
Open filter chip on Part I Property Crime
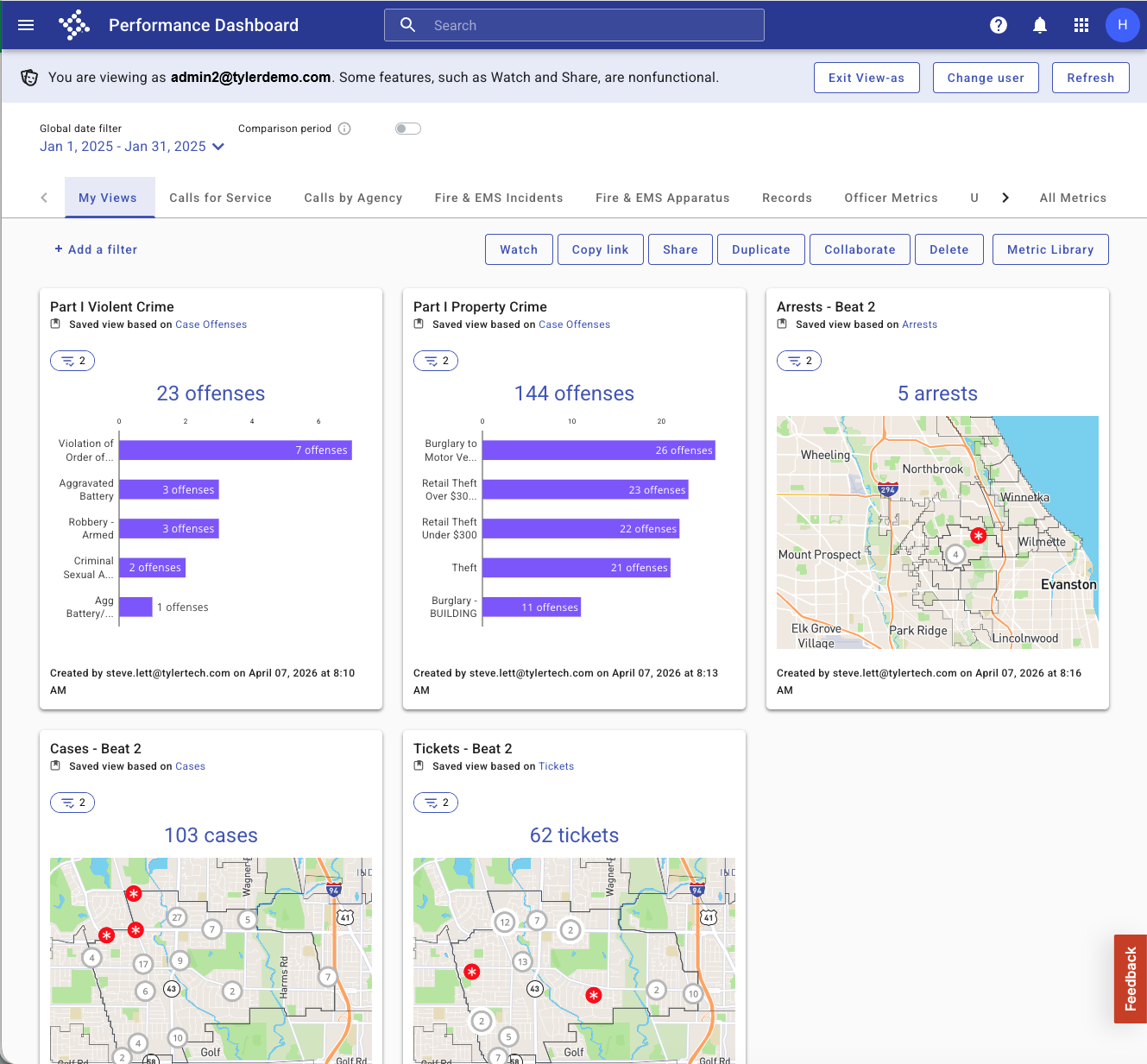click(x=436, y=361)
